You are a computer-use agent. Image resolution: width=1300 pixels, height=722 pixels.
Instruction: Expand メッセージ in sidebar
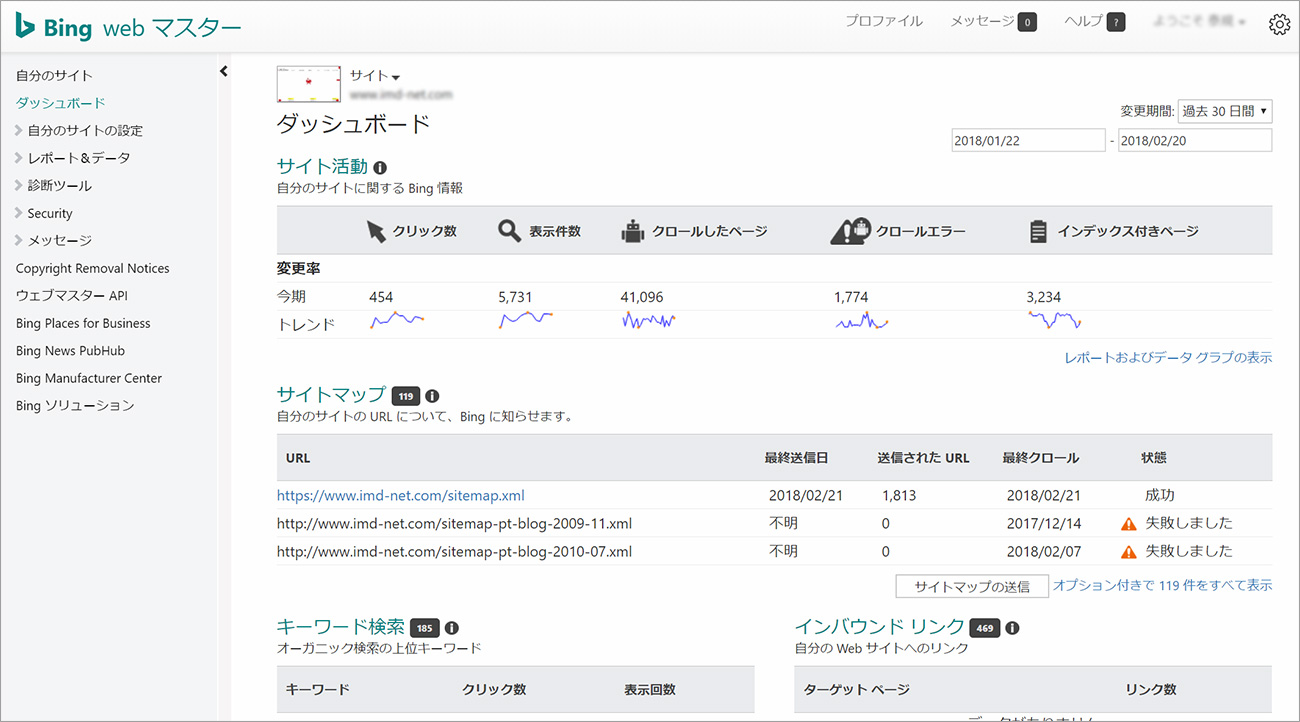53,240
